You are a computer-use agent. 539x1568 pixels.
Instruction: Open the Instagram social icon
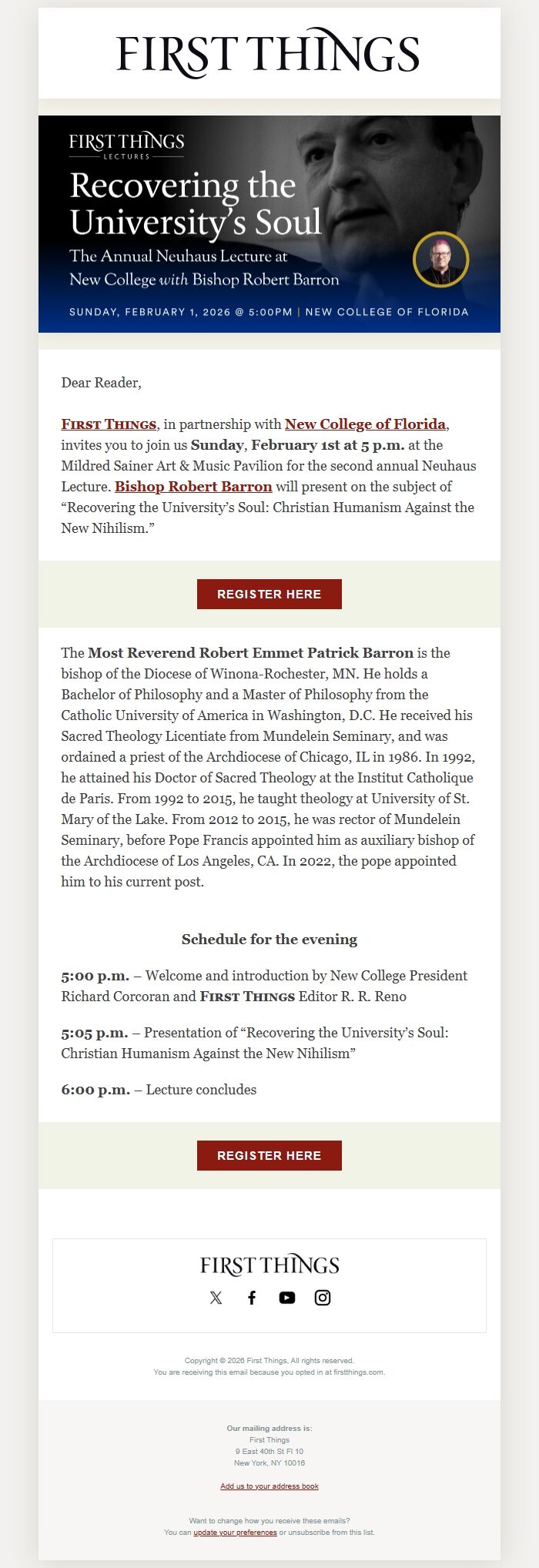coord(323,1298)
